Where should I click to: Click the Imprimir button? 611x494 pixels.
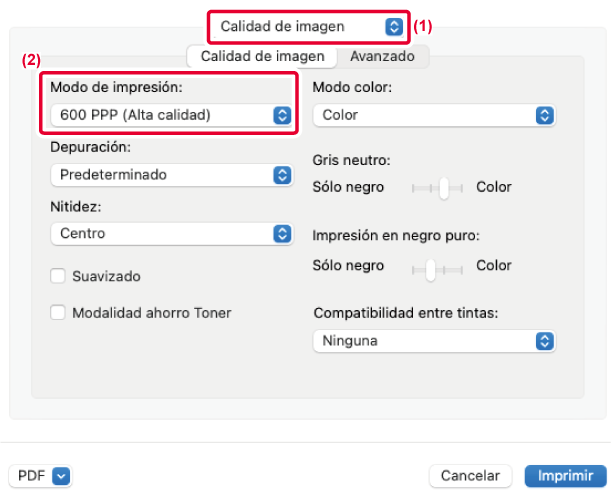[x=560, y=476]
